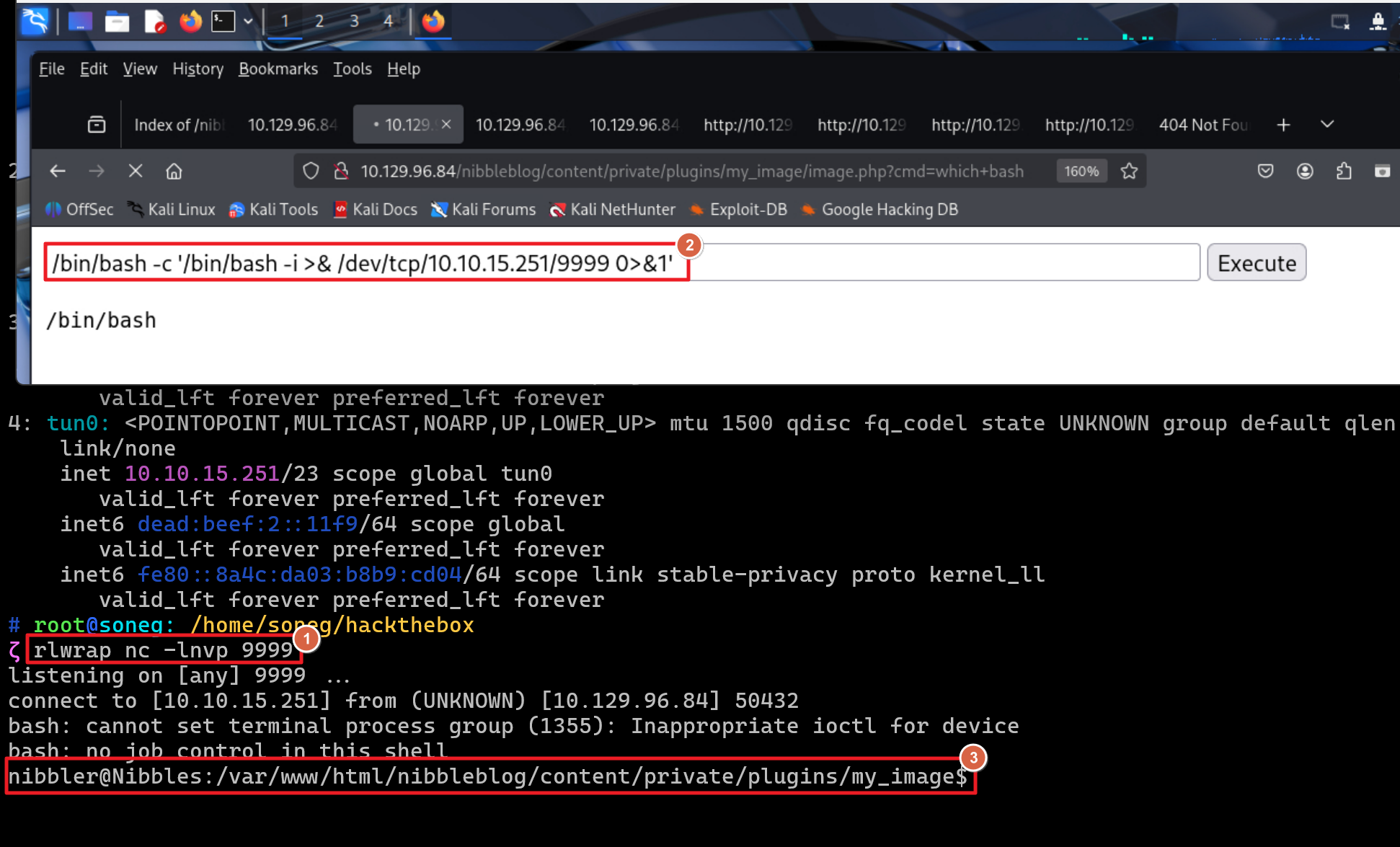Open the Bookmarks menu
1400x847 pixels.
(278, 68)
